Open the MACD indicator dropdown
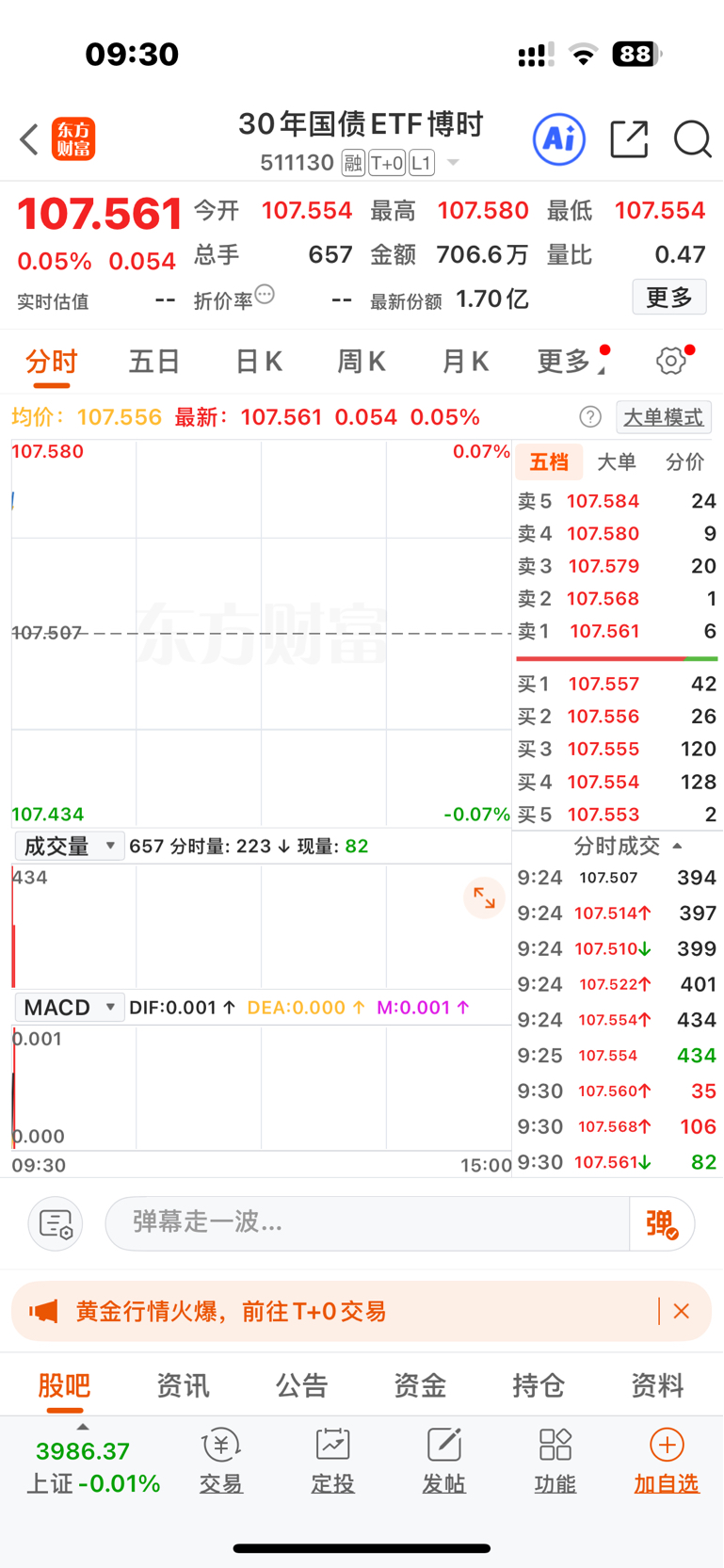Viewport: 724px width, 1568px height. [69, 1007]
